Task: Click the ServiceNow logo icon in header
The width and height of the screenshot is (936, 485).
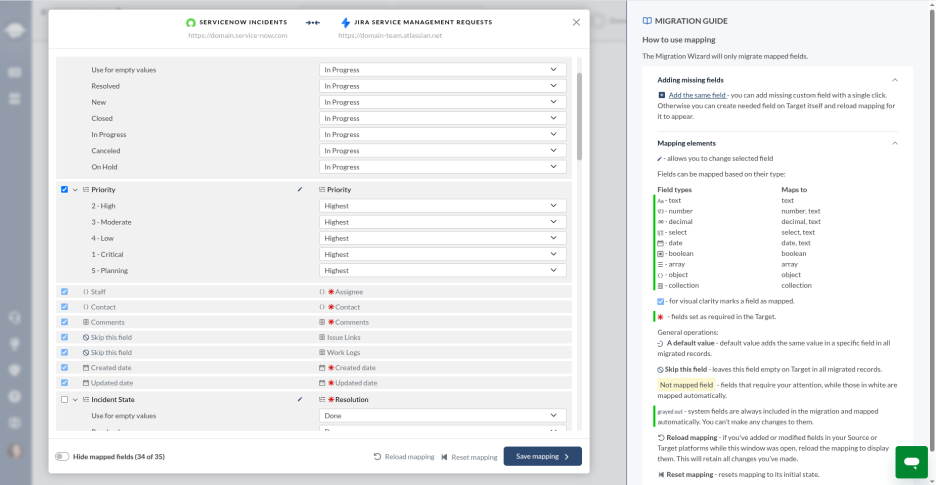Action: click(191, 23)
